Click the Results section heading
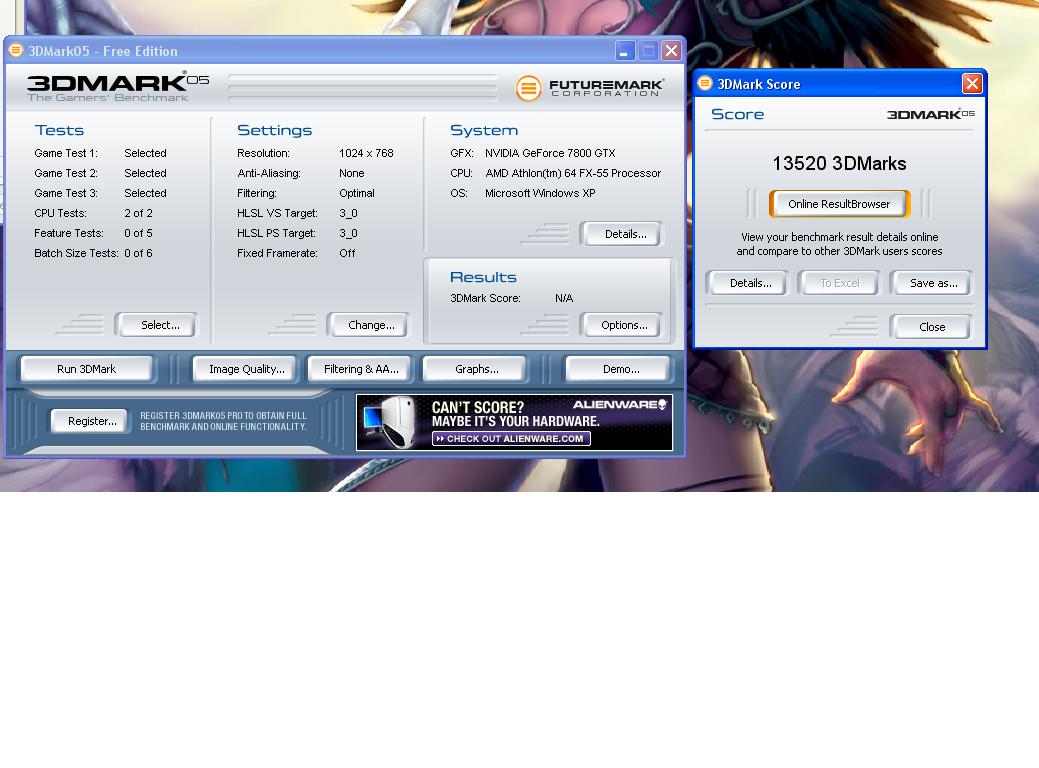Image resolution: width=1039 pixels, height=768 pixels. pos(483,277)
